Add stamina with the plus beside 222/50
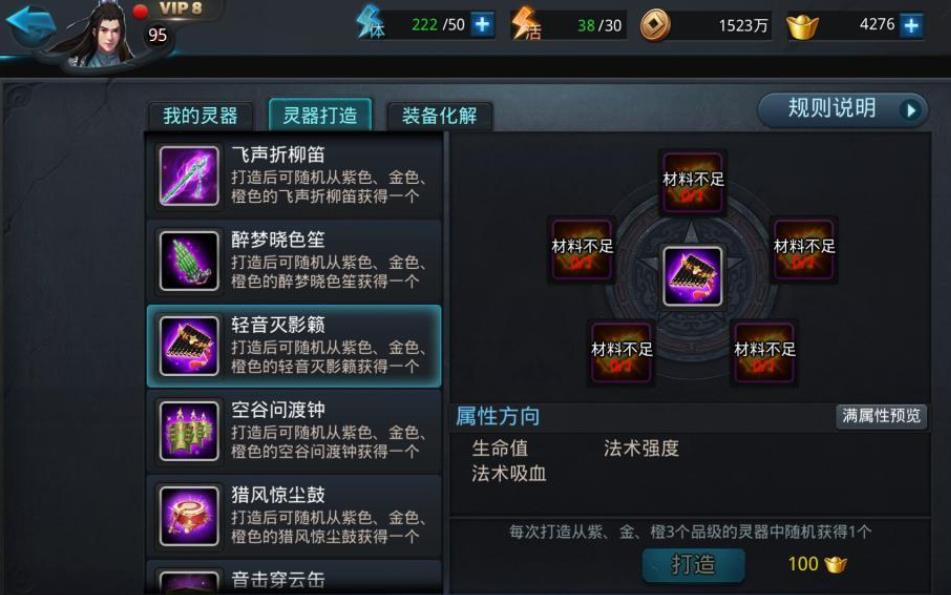This screenshot has height=595, width=951. click(482, 25)
